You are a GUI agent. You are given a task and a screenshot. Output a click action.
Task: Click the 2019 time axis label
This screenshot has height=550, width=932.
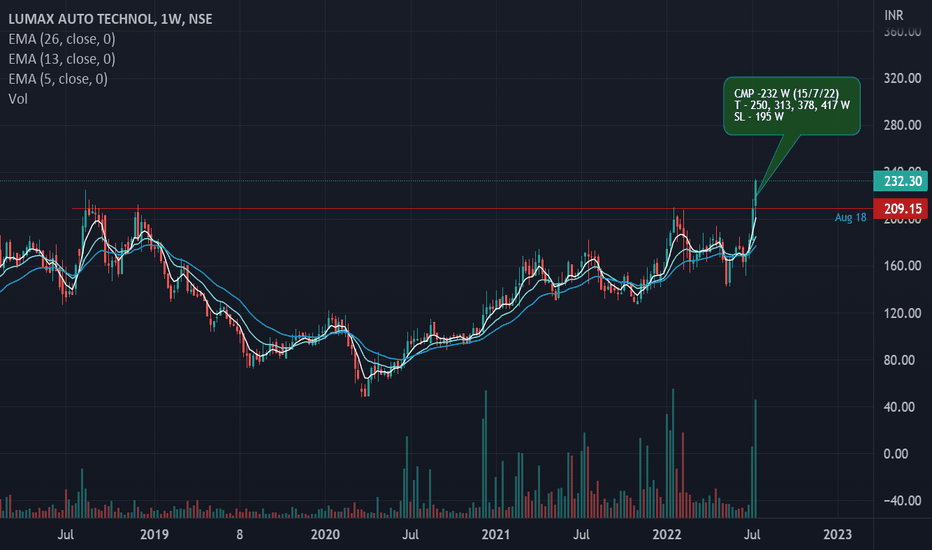154,535
